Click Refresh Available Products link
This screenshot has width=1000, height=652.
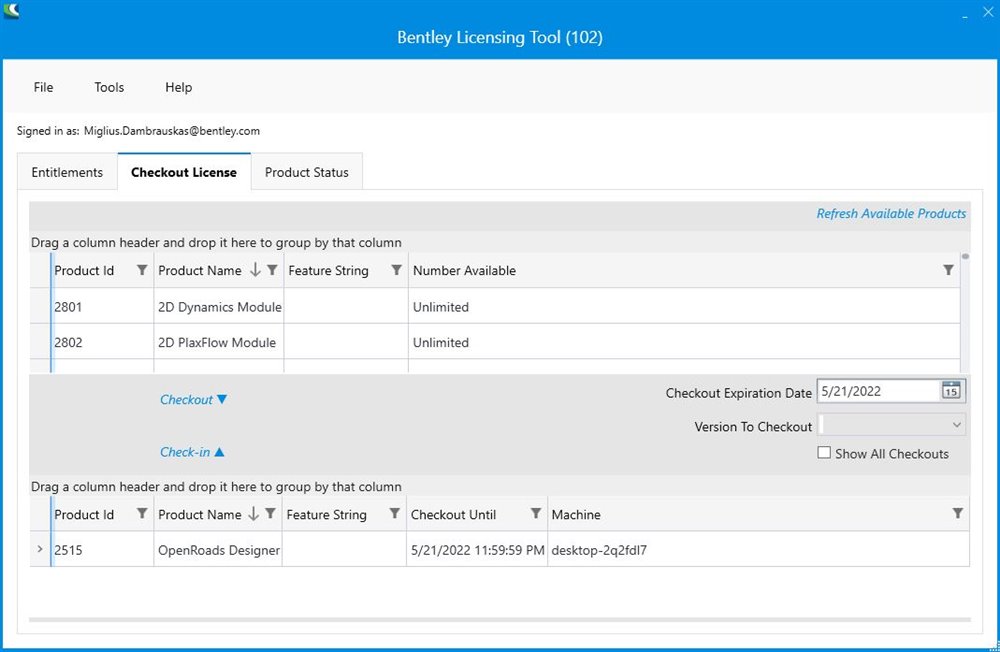coord(891,213)
